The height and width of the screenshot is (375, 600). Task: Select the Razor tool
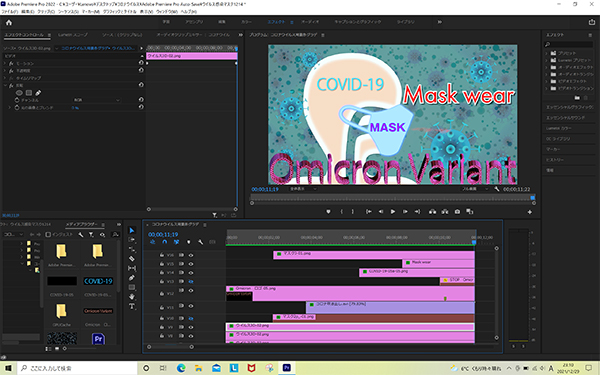pos(132,259)
